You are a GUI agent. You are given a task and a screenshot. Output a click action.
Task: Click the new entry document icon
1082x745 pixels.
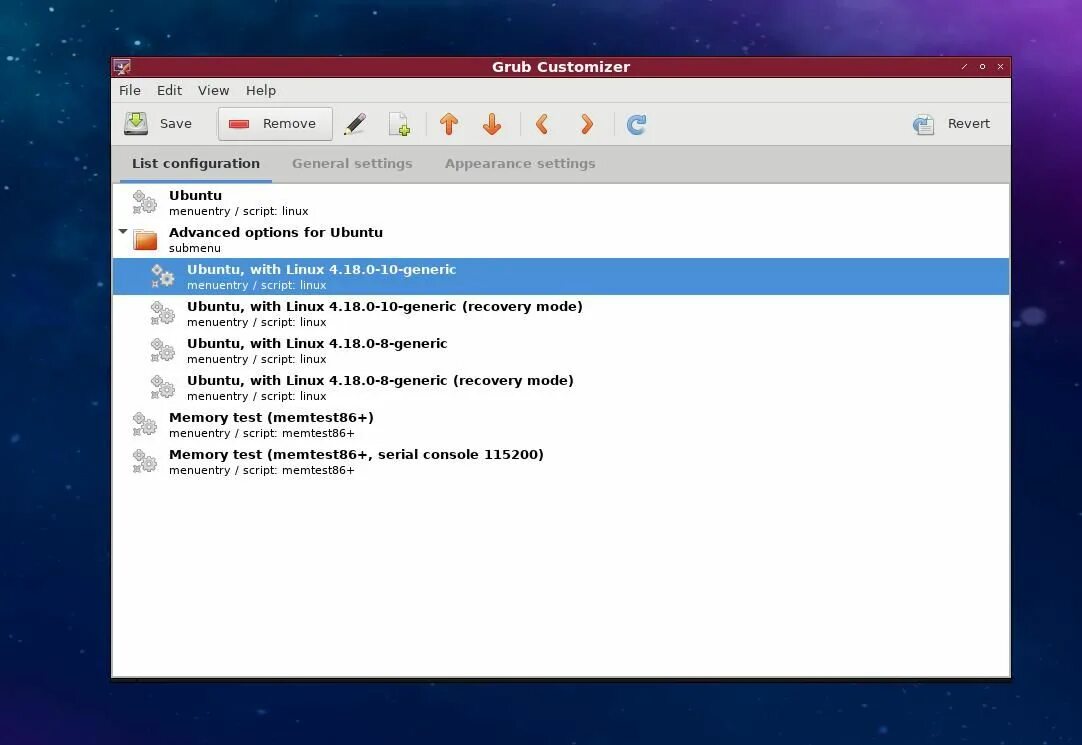coord(400,124)
